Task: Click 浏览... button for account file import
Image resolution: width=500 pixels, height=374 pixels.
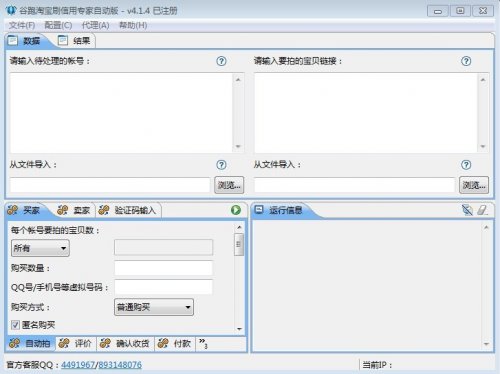Action: pos(229,185)
